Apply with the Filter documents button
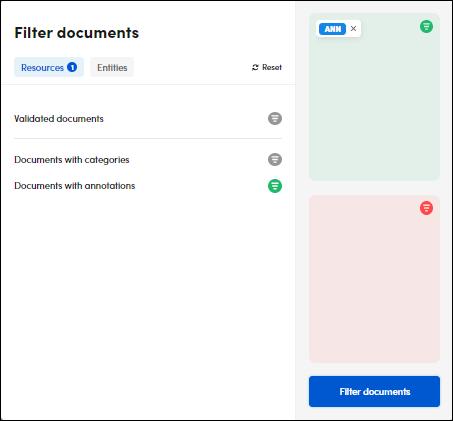This screenshot has height=421, width=453. [x=374, y=392]
